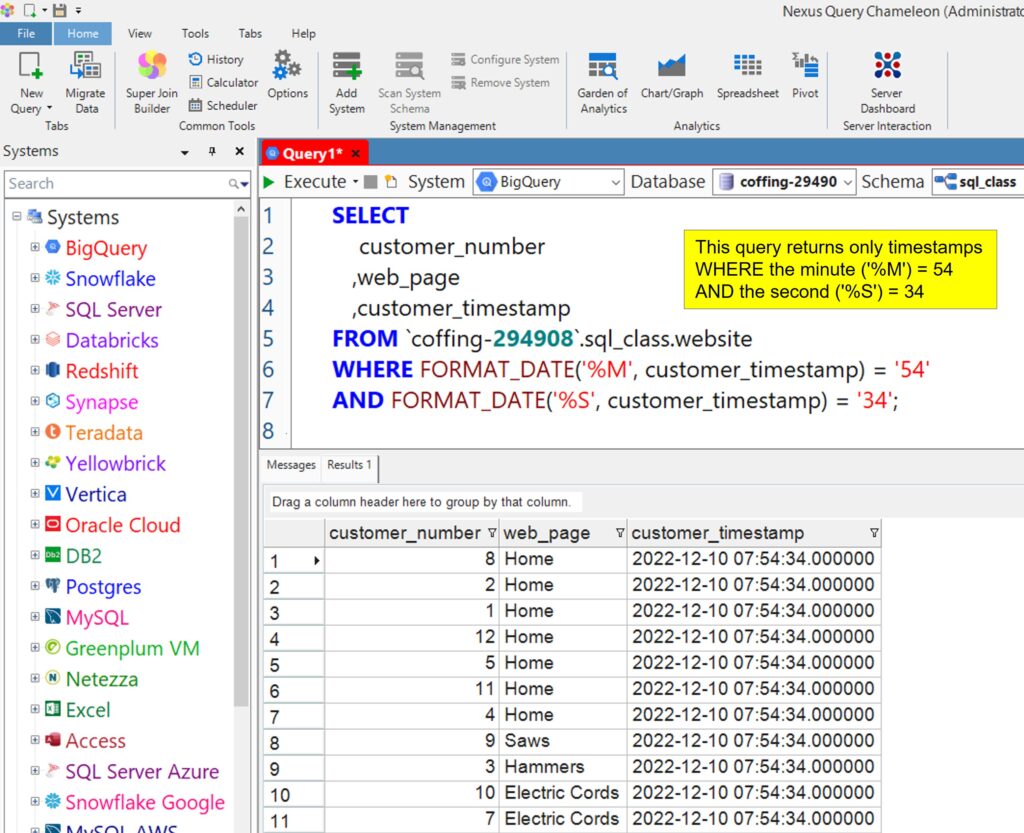Expand the Snowflake tree node
Viewport: 1024px width, 833px height.
pos(35,279)
